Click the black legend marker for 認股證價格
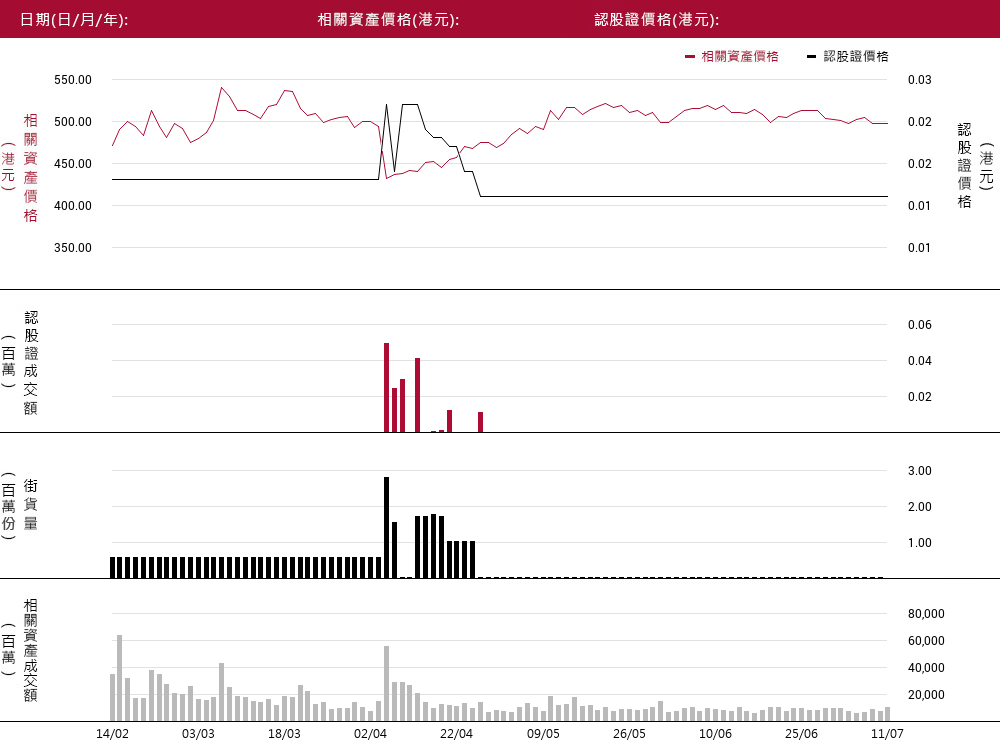The image size is (1000, 751). click(811, 57)
